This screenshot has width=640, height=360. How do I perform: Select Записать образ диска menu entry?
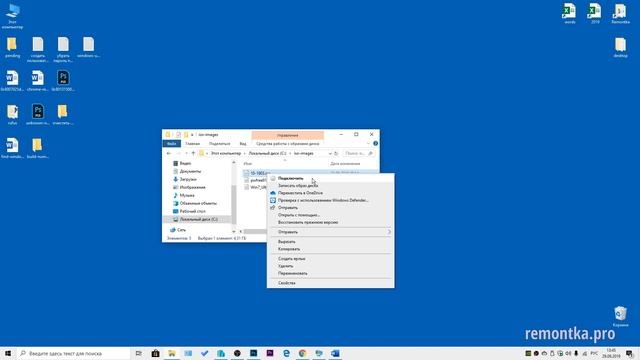click(298, 185)
